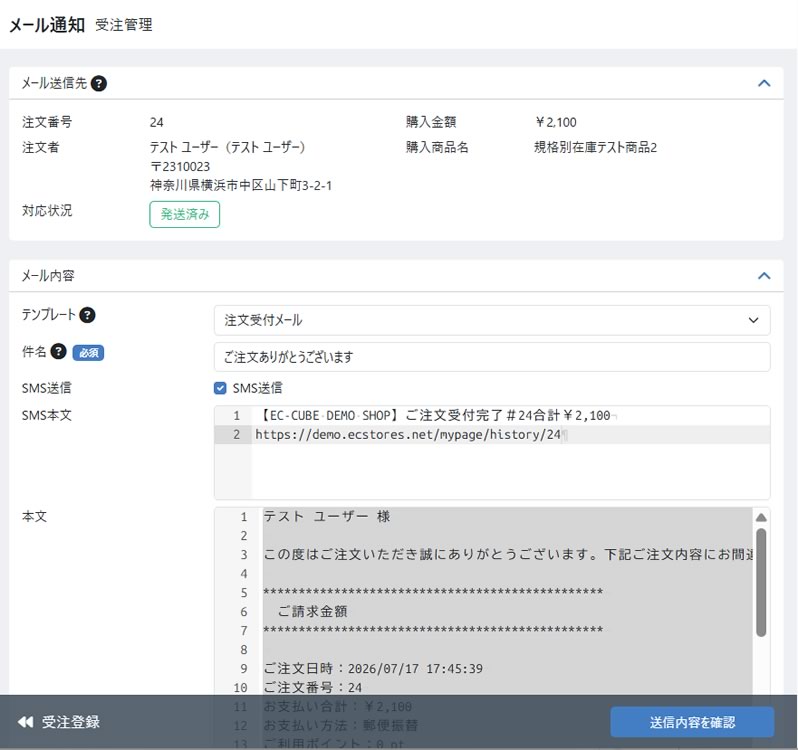Click the double-arrow back icon next to 受注登録
Image resolution: width=798 pixels, height=750 pixels.
(25, 722)
